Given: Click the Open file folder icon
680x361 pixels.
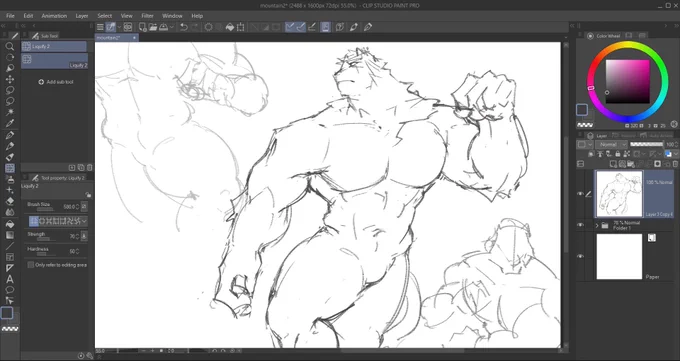Looking at the screenshot, I should pyautogui.click(x=153, y=27).
